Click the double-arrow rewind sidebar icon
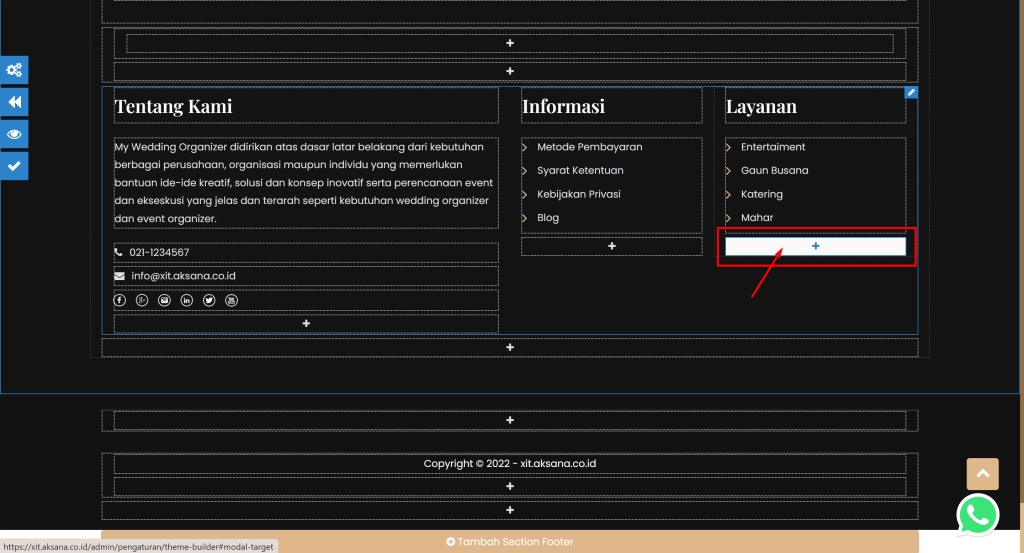 pyautogui.click(x=14, y=102)
